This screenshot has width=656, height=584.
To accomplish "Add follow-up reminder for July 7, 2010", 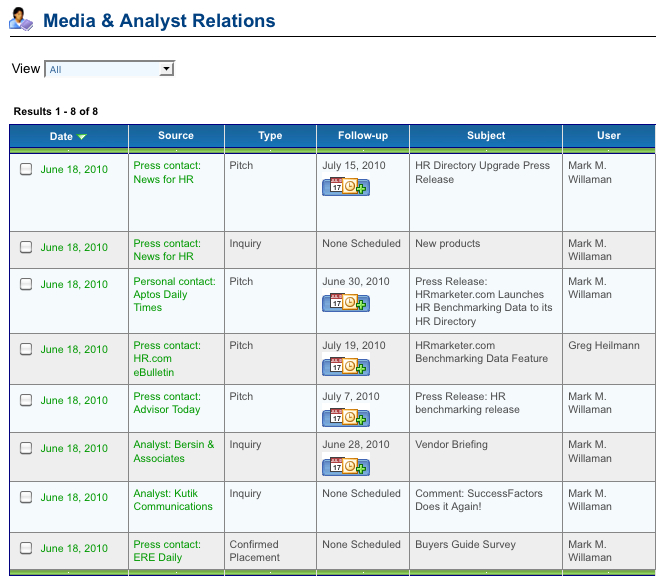I will point(346,418).
